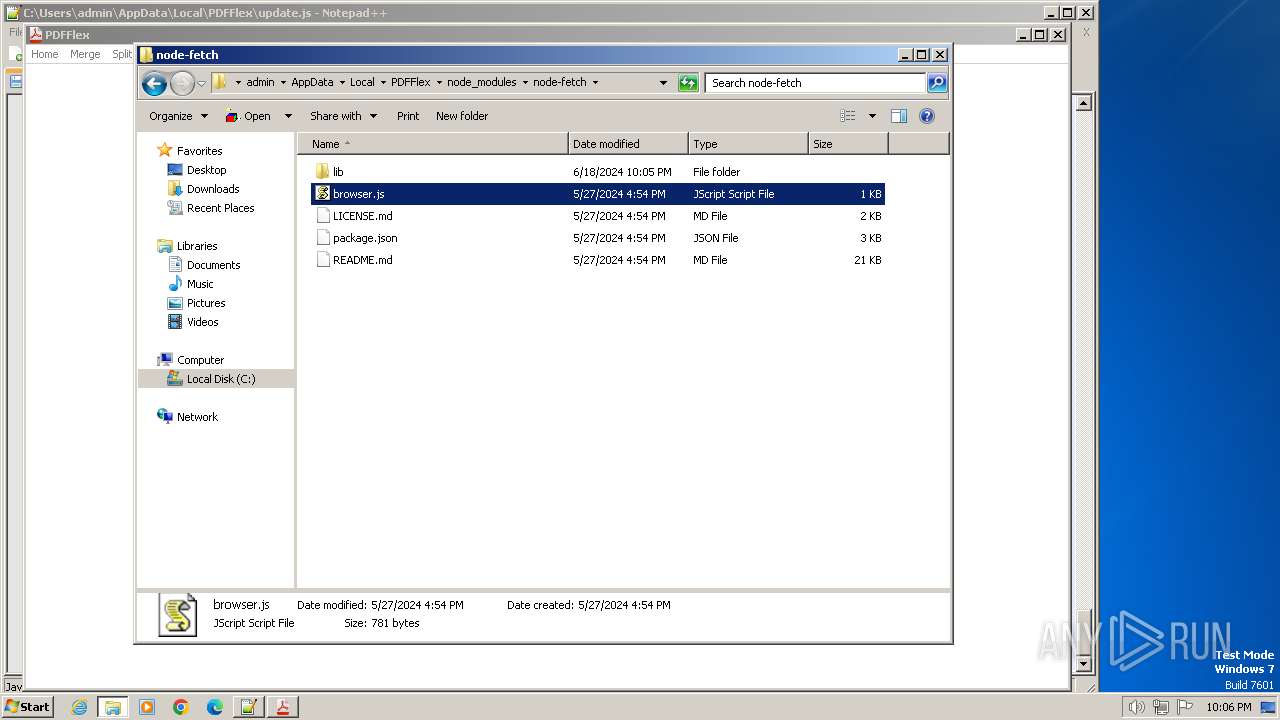Expand the Open button dropdown arrow
The width and height of the screenshot is (1280, 720).
click(x=288, y=116)
